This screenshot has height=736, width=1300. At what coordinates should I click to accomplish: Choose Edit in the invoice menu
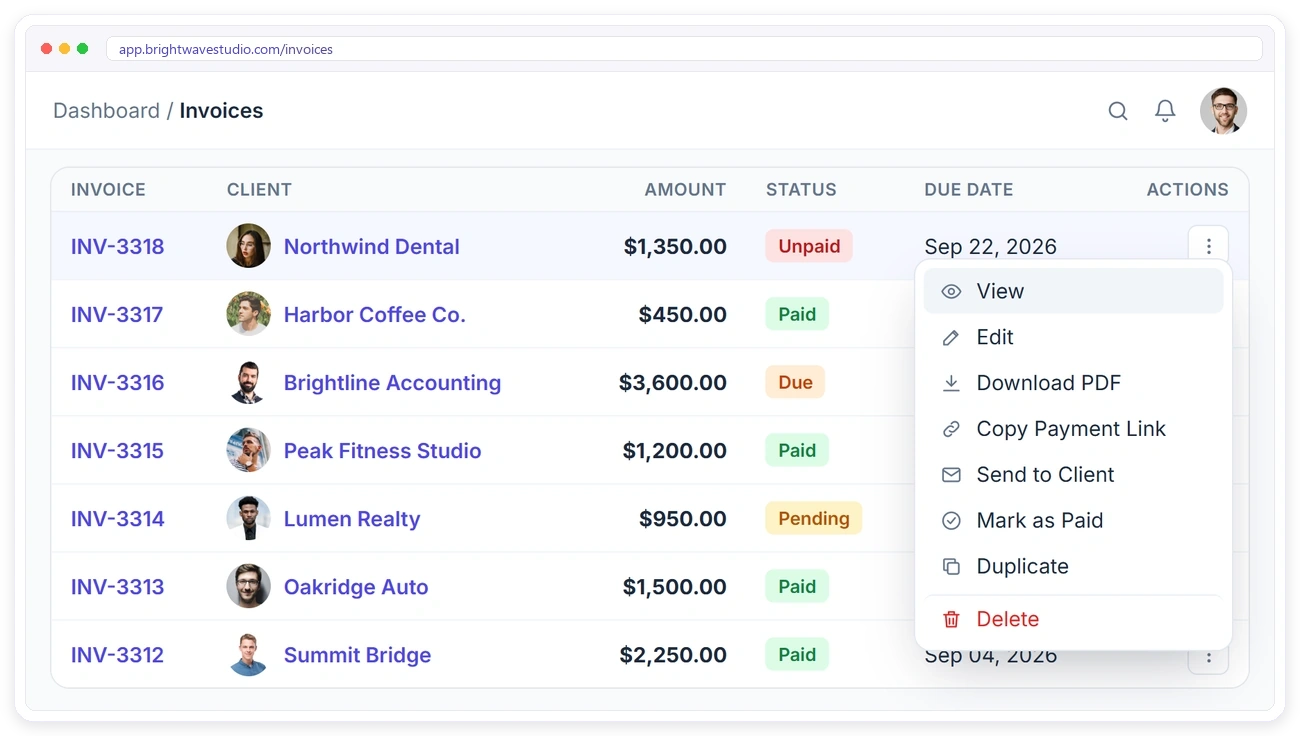[x=1073, y=337]
